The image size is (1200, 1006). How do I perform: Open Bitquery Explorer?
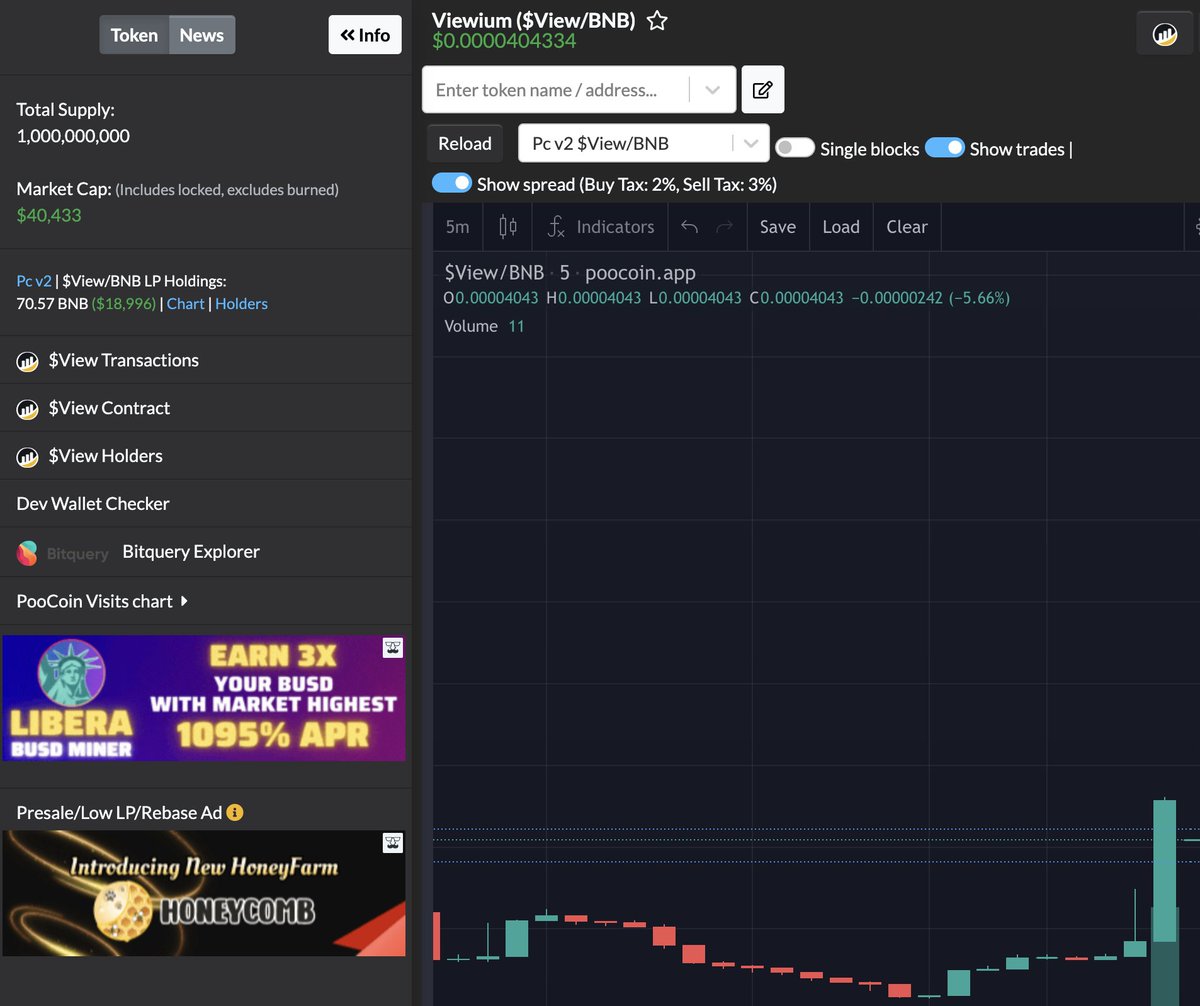[191, 552]
